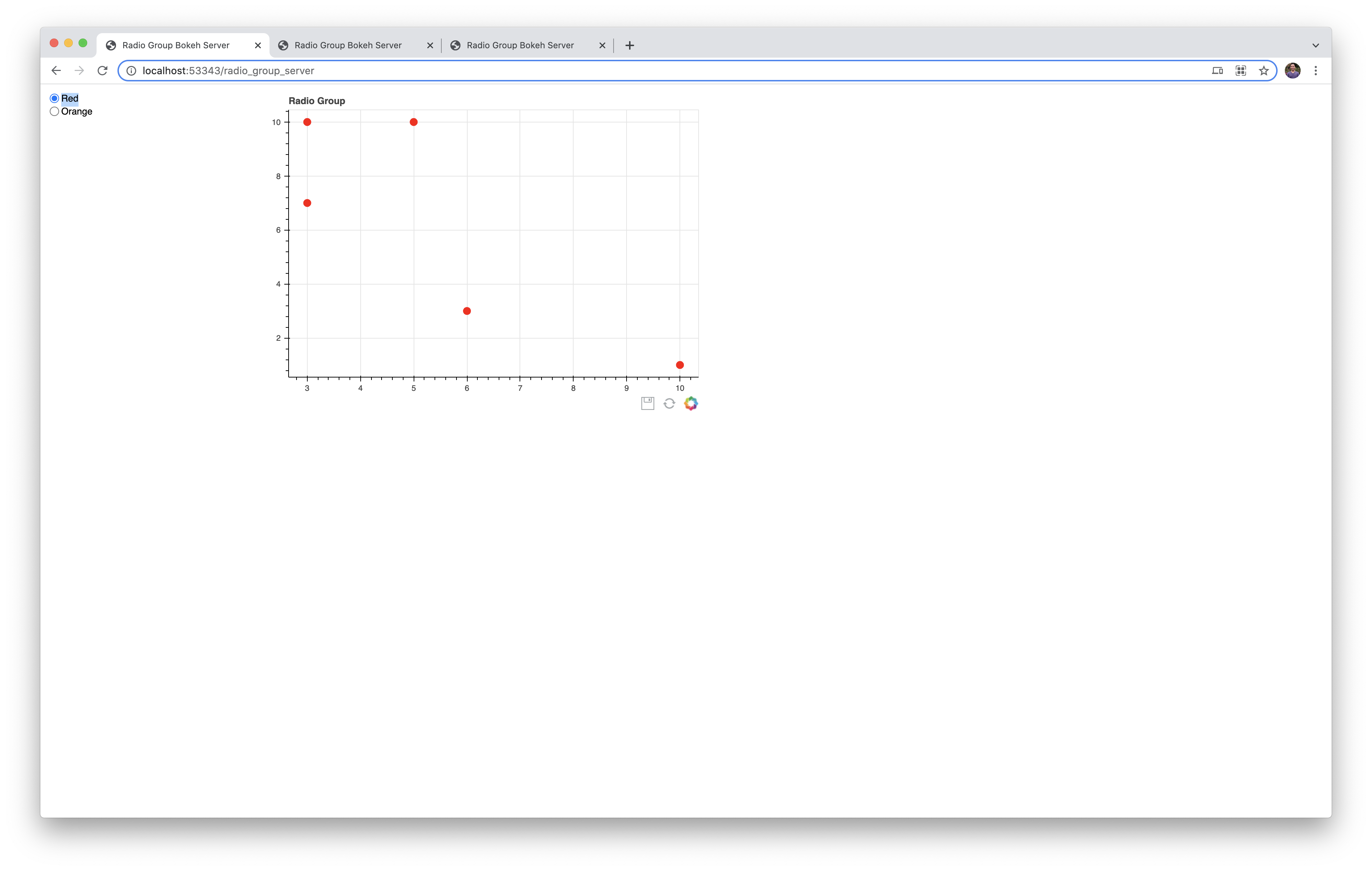Close the third browser tab
The image size is (1372, 871).
click(602, 46)
